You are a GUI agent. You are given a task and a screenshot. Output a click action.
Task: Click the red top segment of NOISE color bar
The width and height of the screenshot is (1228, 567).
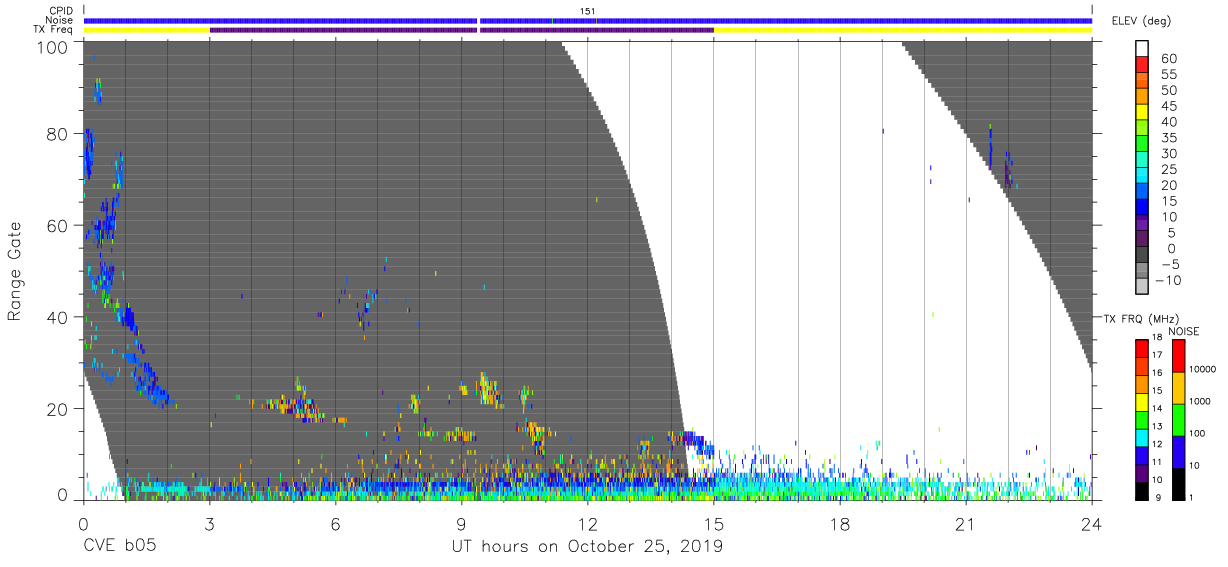coord(1178,356)
